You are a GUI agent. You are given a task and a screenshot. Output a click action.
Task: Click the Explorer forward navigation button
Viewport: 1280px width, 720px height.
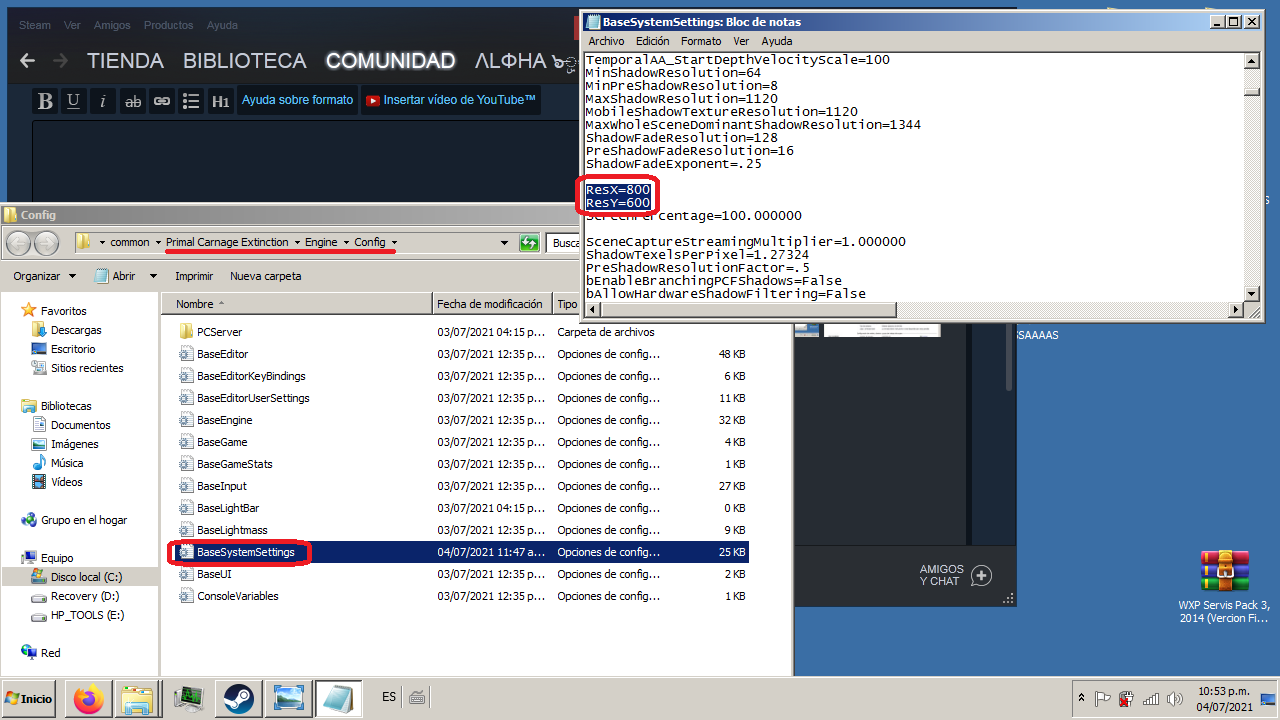(46, 243)
